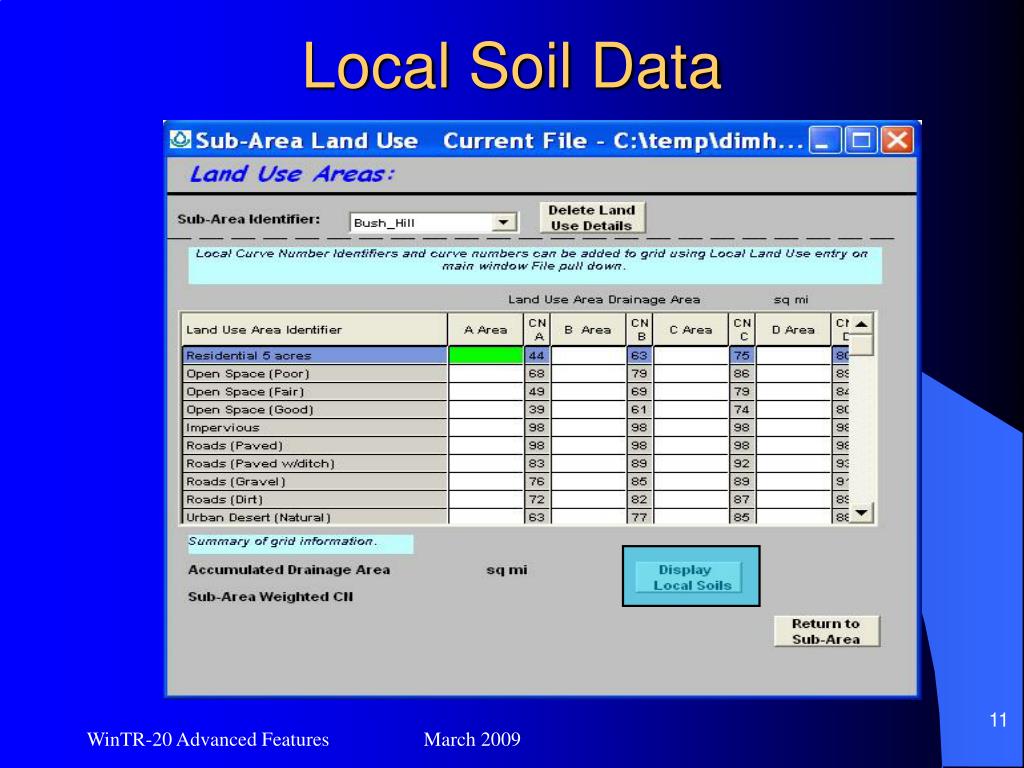Select the green A Area cell for Residential 5 acres
Image resolution: width=1024 pixels, height=768 pixels.
[485, 355]
